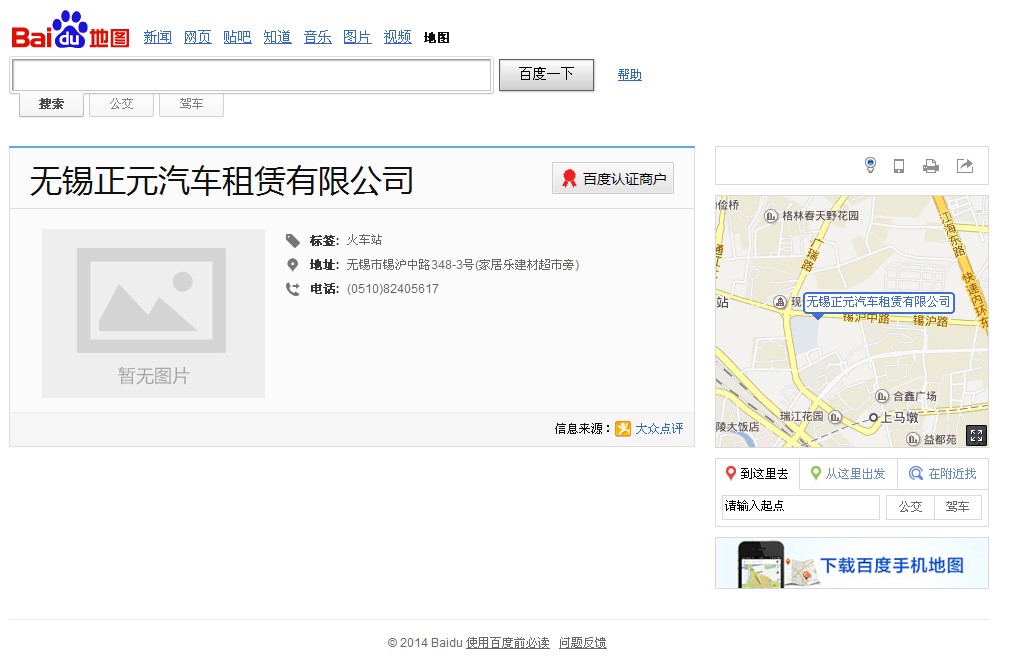Click the Baidu Maps logo
The image size is (1009, 672).
point(70,31)
